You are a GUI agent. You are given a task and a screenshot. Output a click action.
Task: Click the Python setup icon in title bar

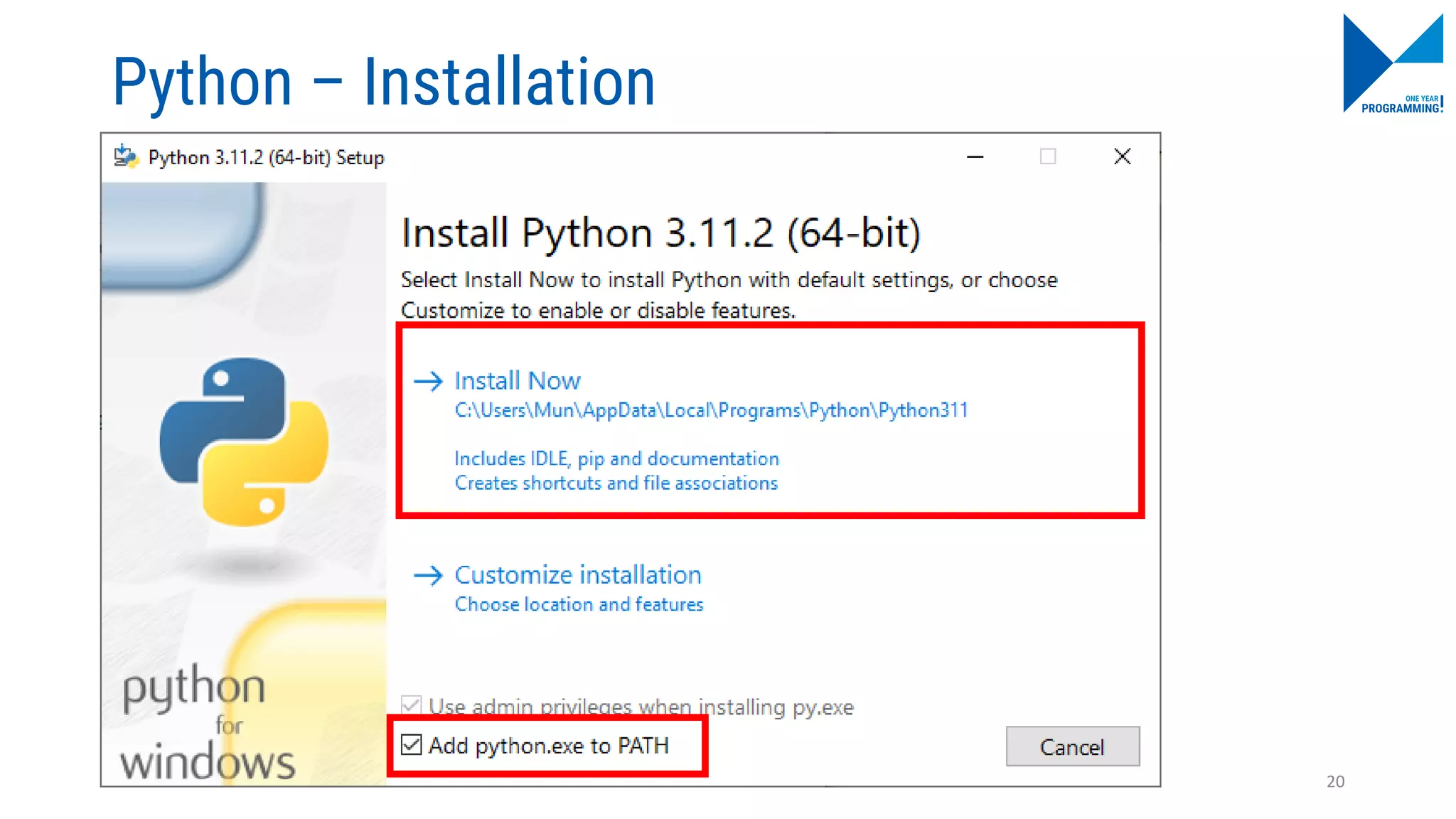(x=127, y=156)
